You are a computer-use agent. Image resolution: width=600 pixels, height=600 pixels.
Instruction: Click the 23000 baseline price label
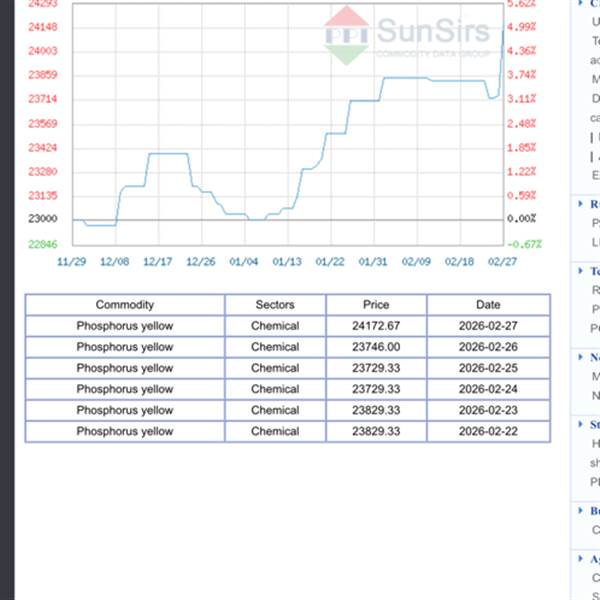43,219
